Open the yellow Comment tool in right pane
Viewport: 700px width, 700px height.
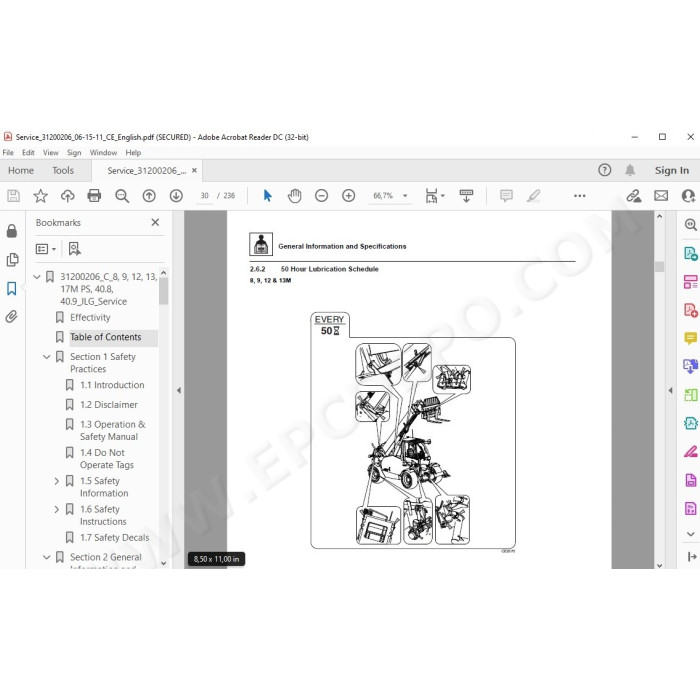click(x=690, y=338)
